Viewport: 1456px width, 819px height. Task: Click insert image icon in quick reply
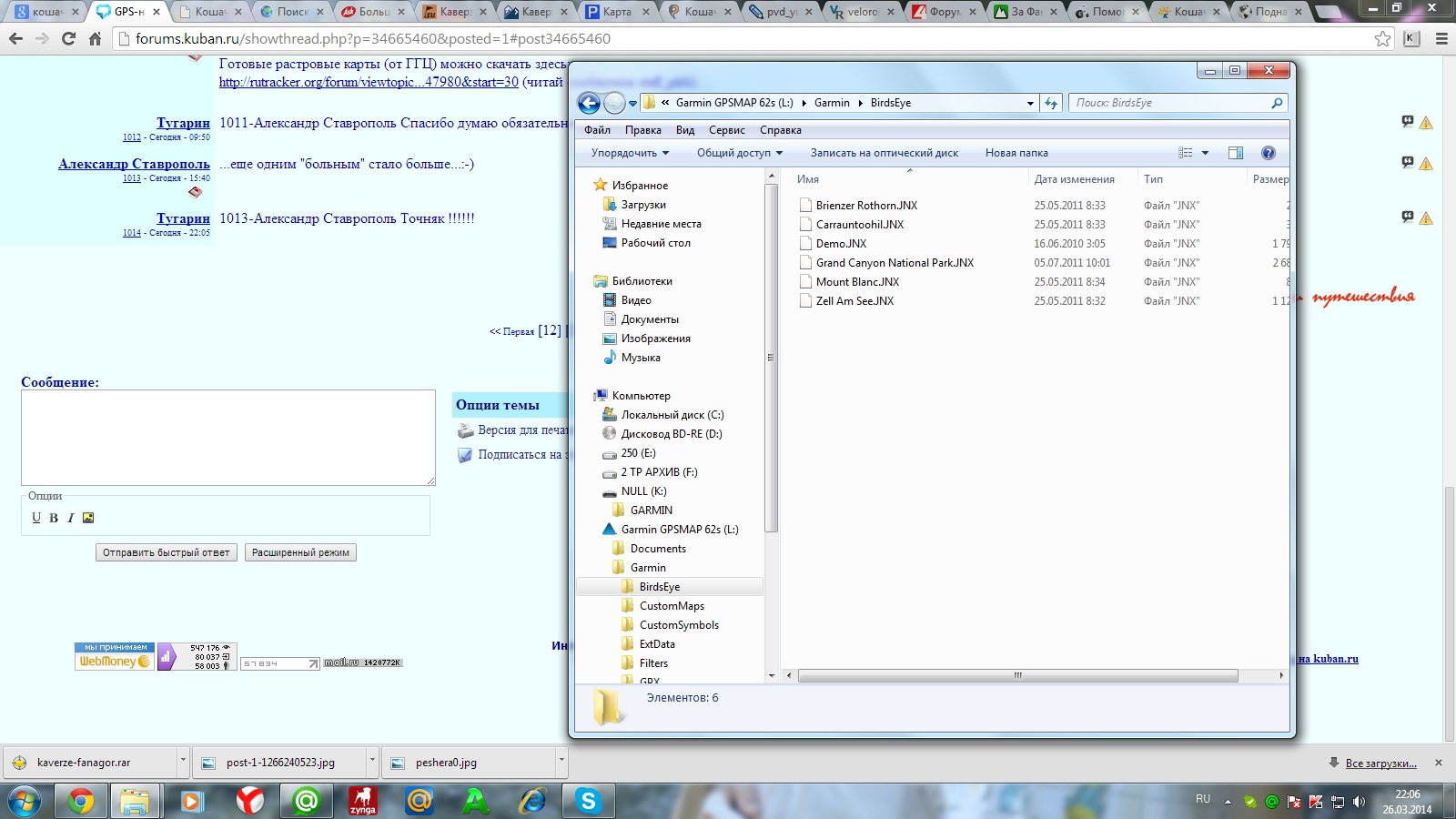pos(88,518)
